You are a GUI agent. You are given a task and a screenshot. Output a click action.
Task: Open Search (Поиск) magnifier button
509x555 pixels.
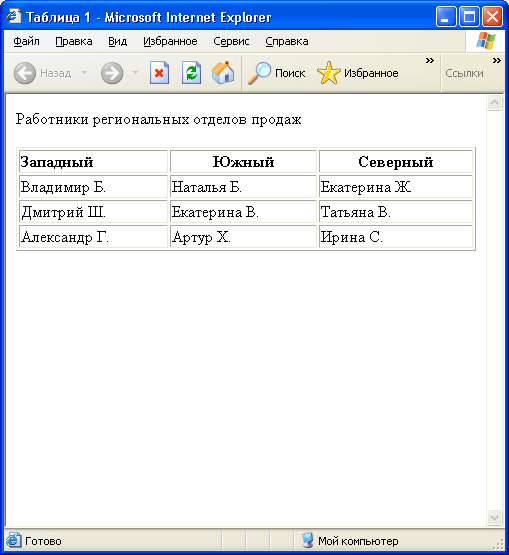276,73
